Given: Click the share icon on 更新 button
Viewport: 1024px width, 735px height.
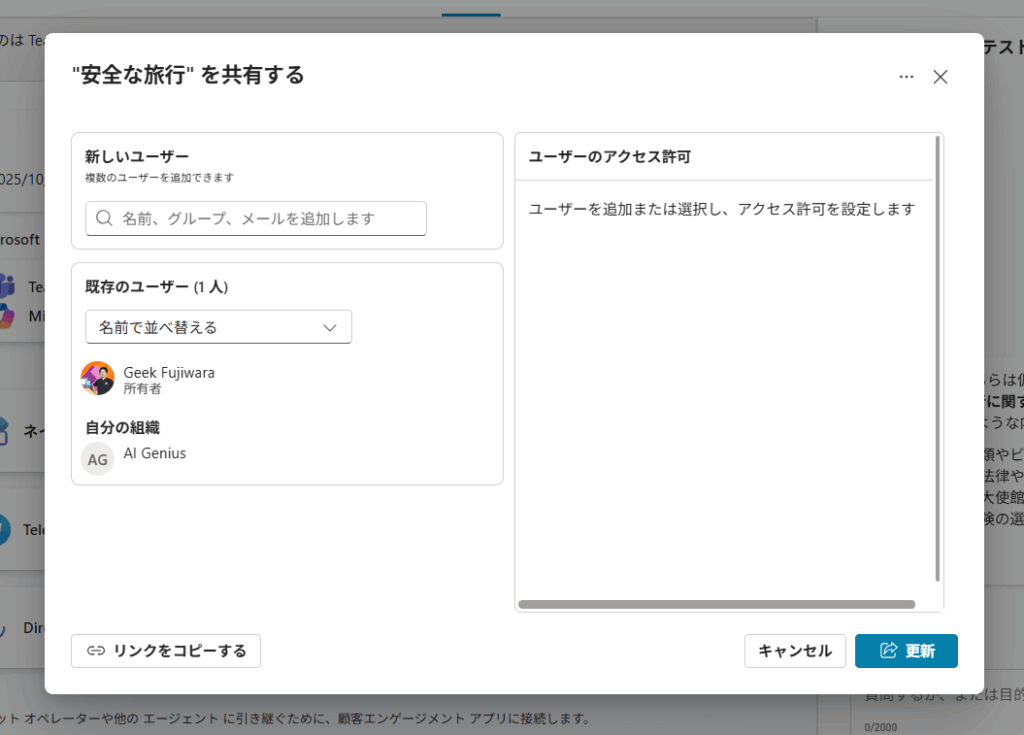Looking at the screenshot, I should coord(888,651).
